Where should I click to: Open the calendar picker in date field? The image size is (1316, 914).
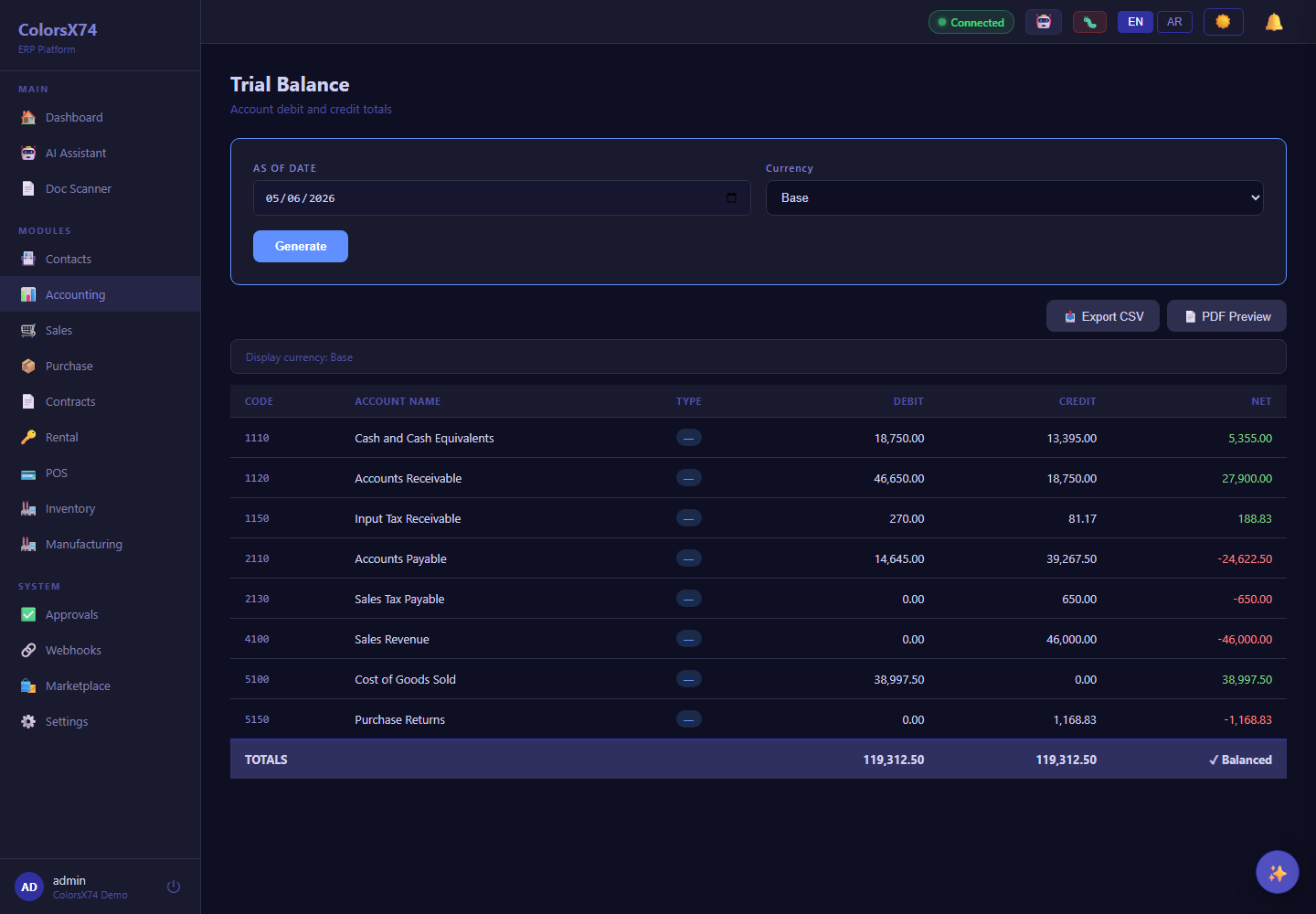coord(731,197)
